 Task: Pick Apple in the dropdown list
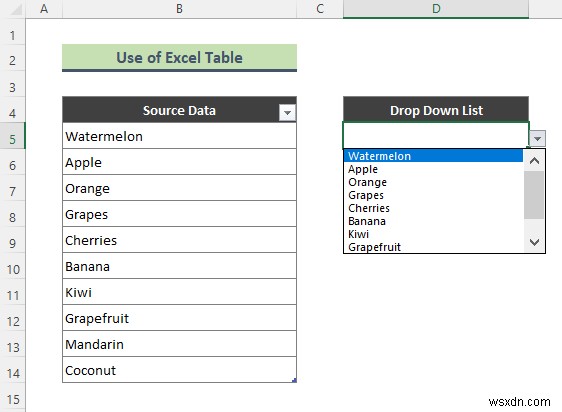pyautogui.click(x=433, y=169)
